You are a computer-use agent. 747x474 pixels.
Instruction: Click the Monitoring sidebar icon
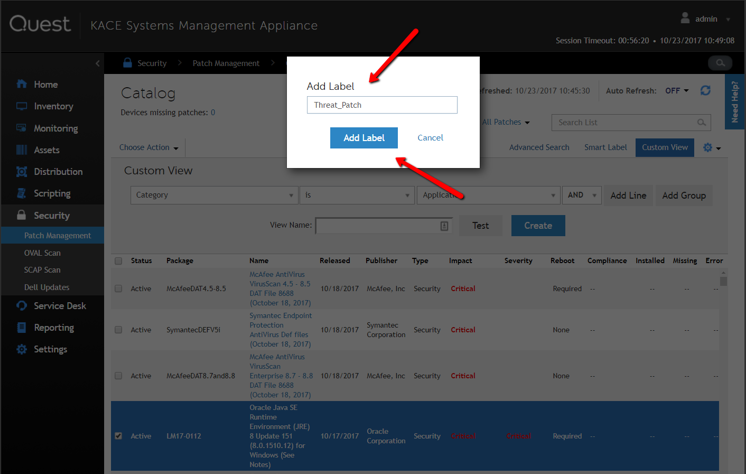(x=22, y=128)
